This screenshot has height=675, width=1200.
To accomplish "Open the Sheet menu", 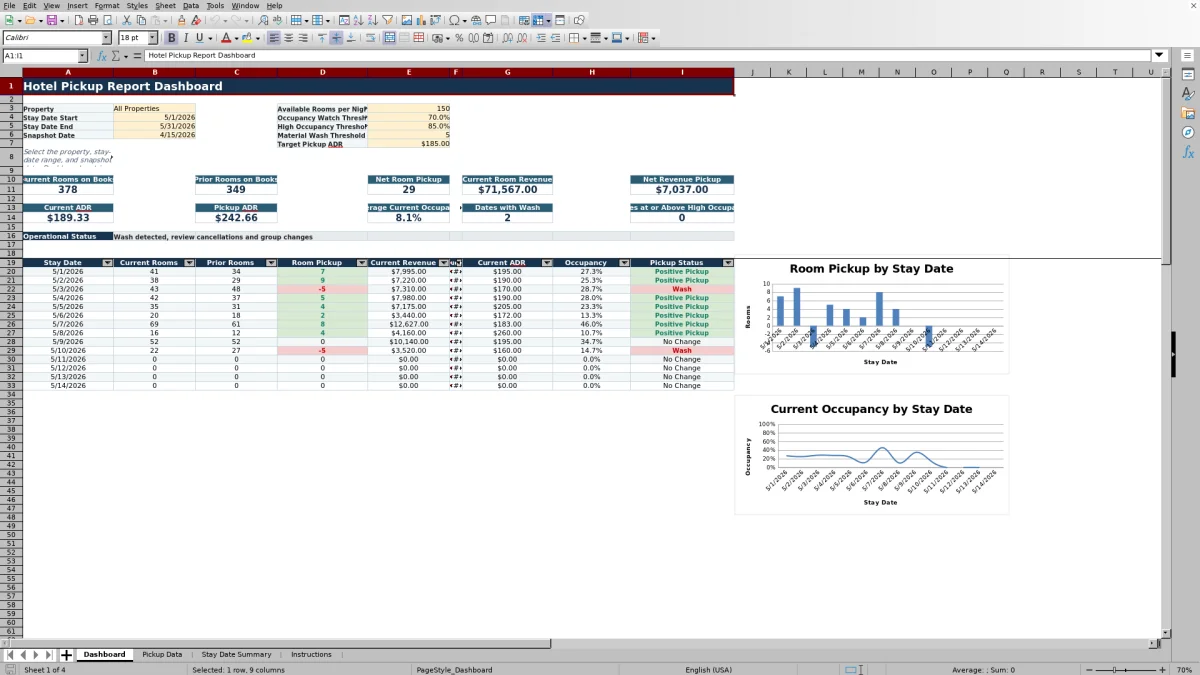I will click(165, 5).
